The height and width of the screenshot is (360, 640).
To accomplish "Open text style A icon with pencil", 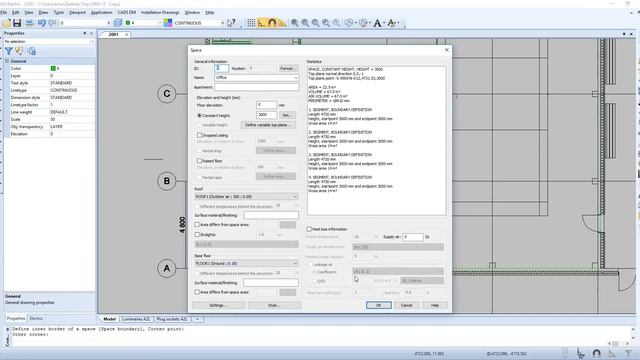I will 391,23.
